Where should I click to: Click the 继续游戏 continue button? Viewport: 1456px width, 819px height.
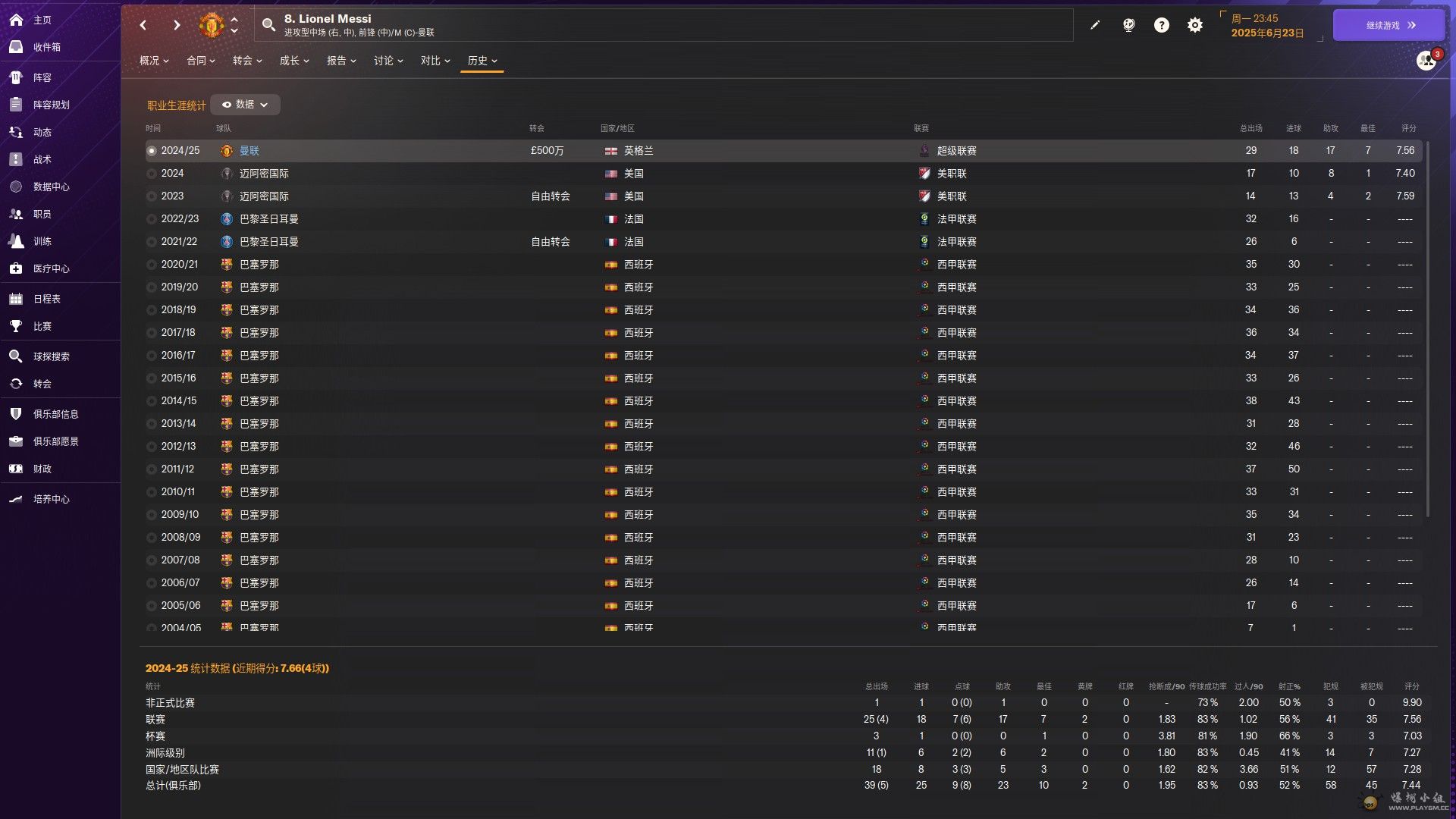pyautogui.click(x=1389, y=25)
